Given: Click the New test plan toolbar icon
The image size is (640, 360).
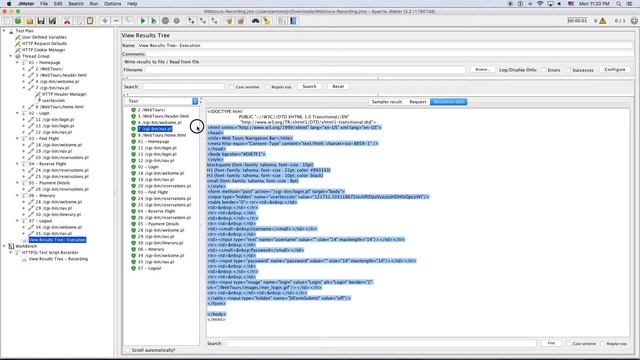Looking at the screenshot, I should click(7, 21).
